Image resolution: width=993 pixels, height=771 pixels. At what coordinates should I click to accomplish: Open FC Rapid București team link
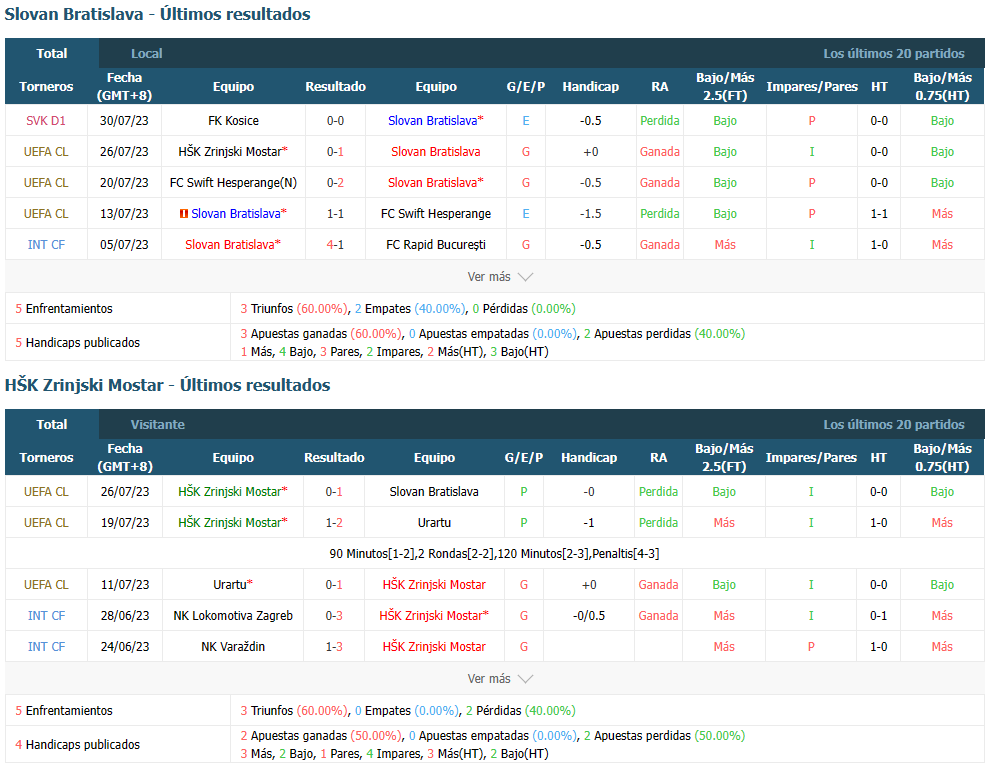pos(436,245)
